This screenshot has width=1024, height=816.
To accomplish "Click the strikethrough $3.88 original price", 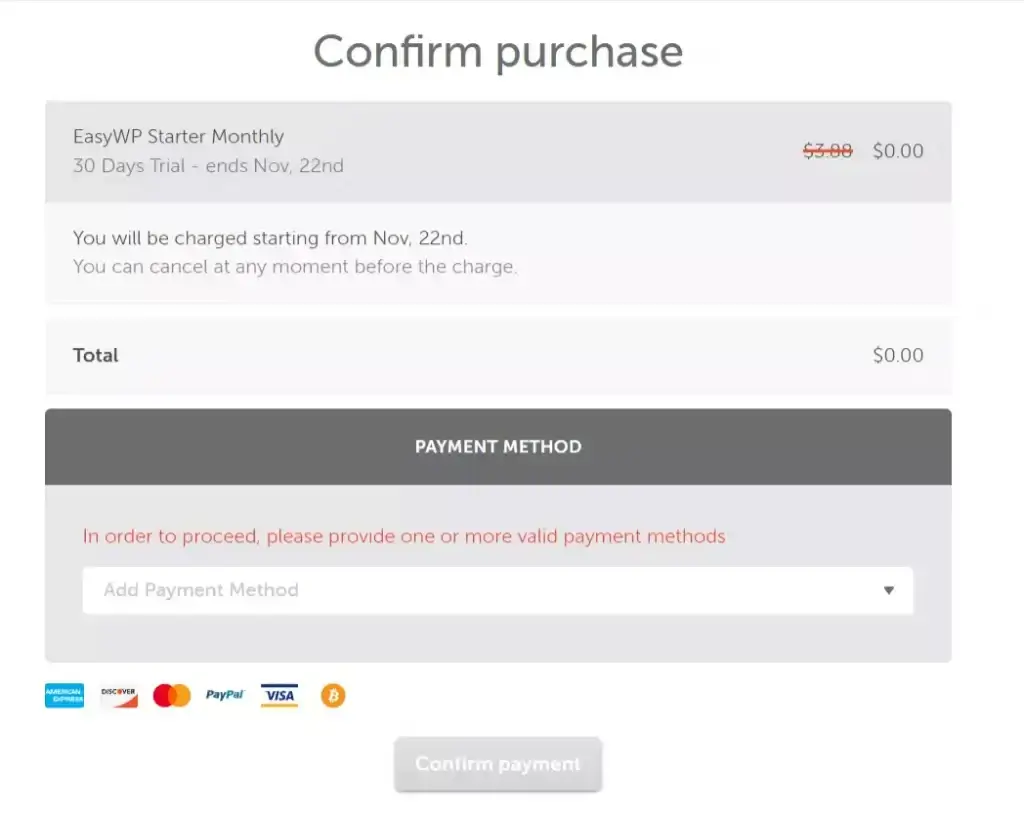I will point(826,150).
